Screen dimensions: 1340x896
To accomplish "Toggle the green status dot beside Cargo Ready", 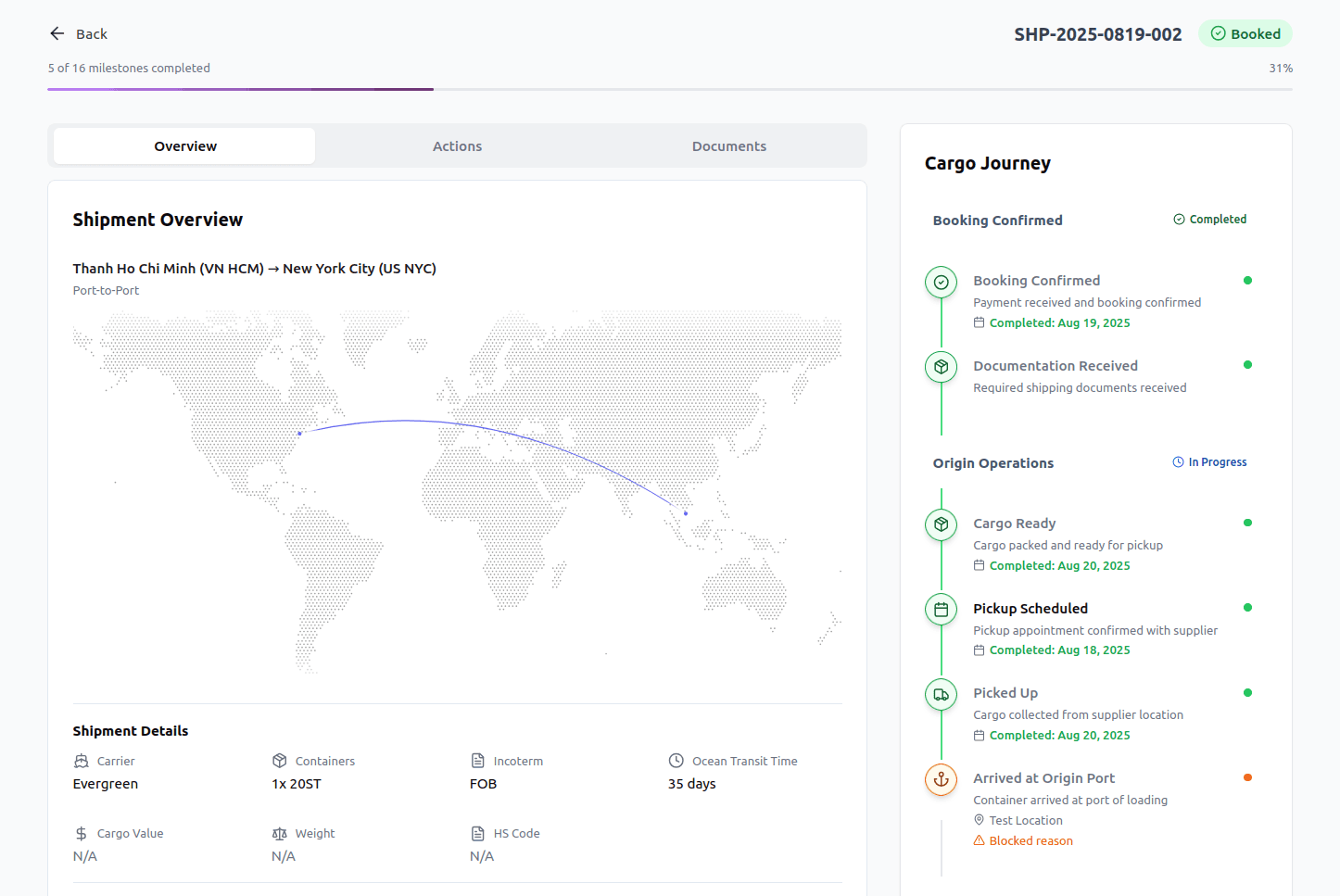I will tap(1247, 523).
